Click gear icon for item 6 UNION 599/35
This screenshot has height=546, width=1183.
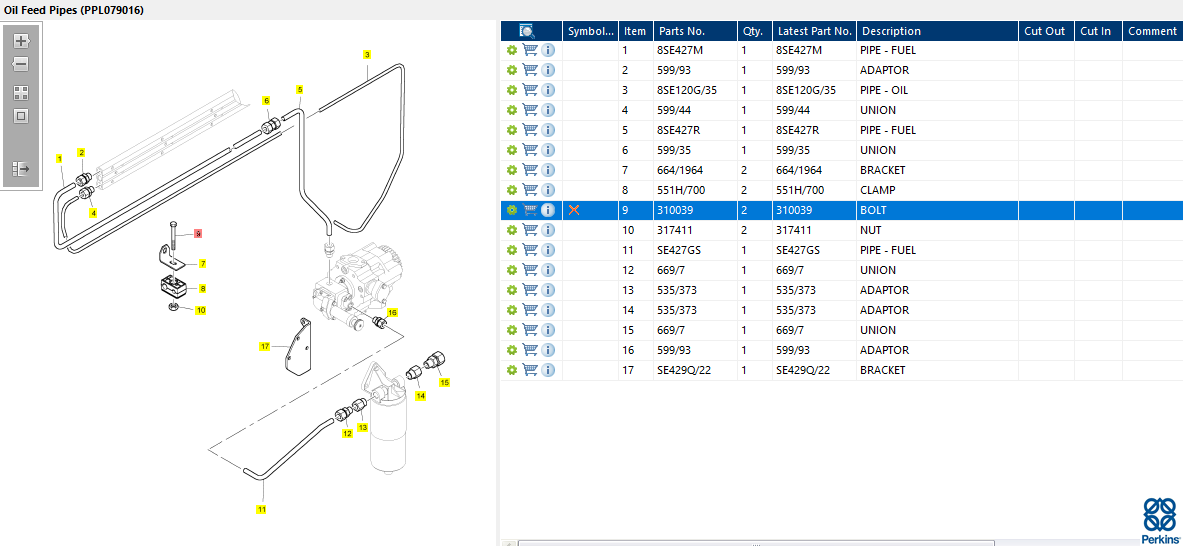coord(512,150)
